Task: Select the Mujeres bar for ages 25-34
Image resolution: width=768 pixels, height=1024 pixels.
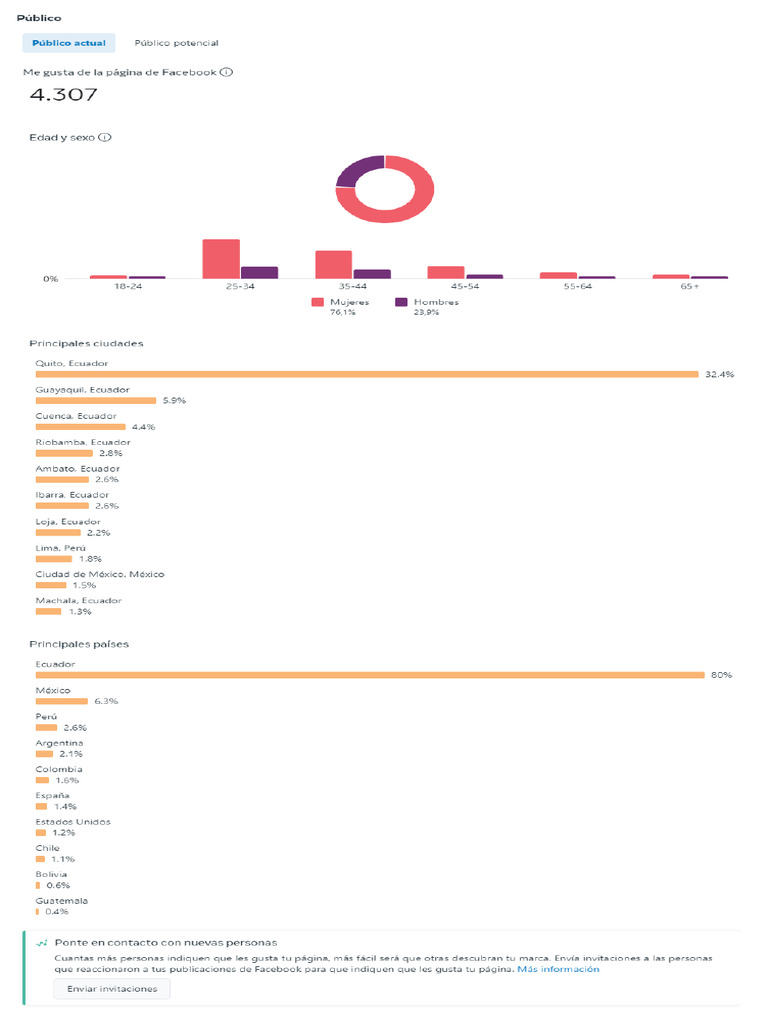Action: point(221,259)
